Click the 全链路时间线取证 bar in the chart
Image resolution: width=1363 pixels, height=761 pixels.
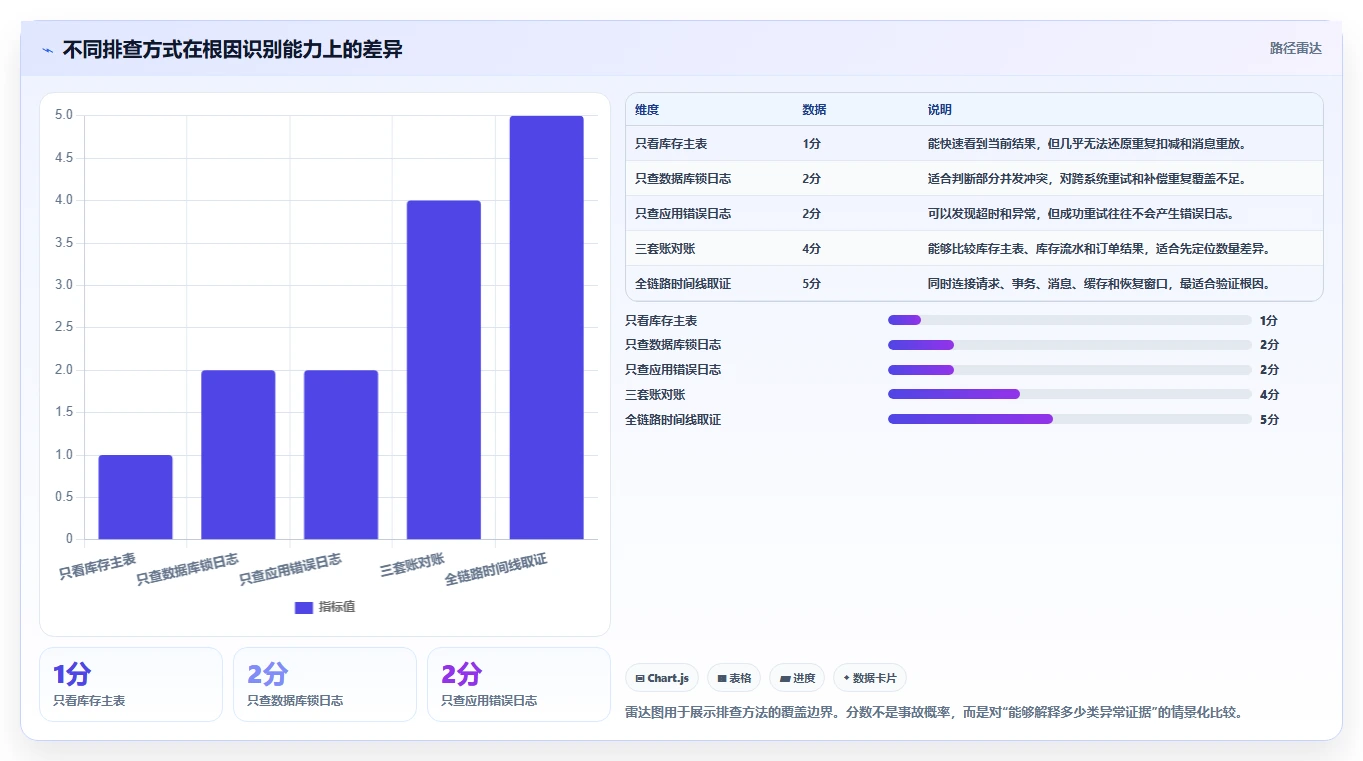[546, 327]
